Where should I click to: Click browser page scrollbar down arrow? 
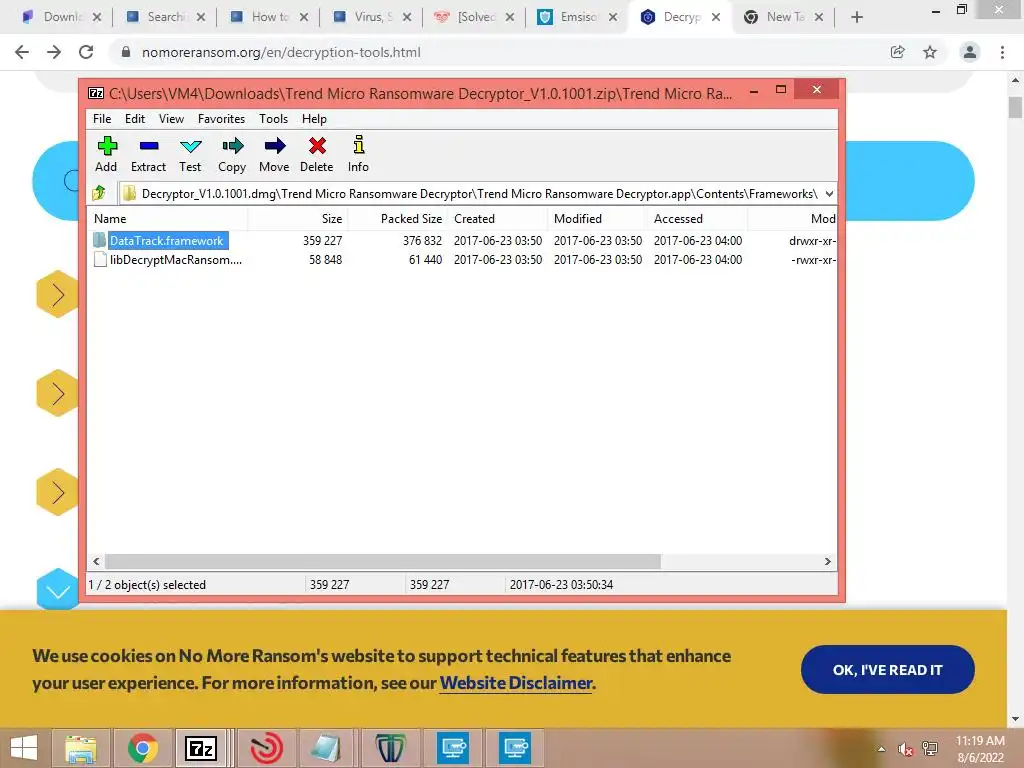1015,719
